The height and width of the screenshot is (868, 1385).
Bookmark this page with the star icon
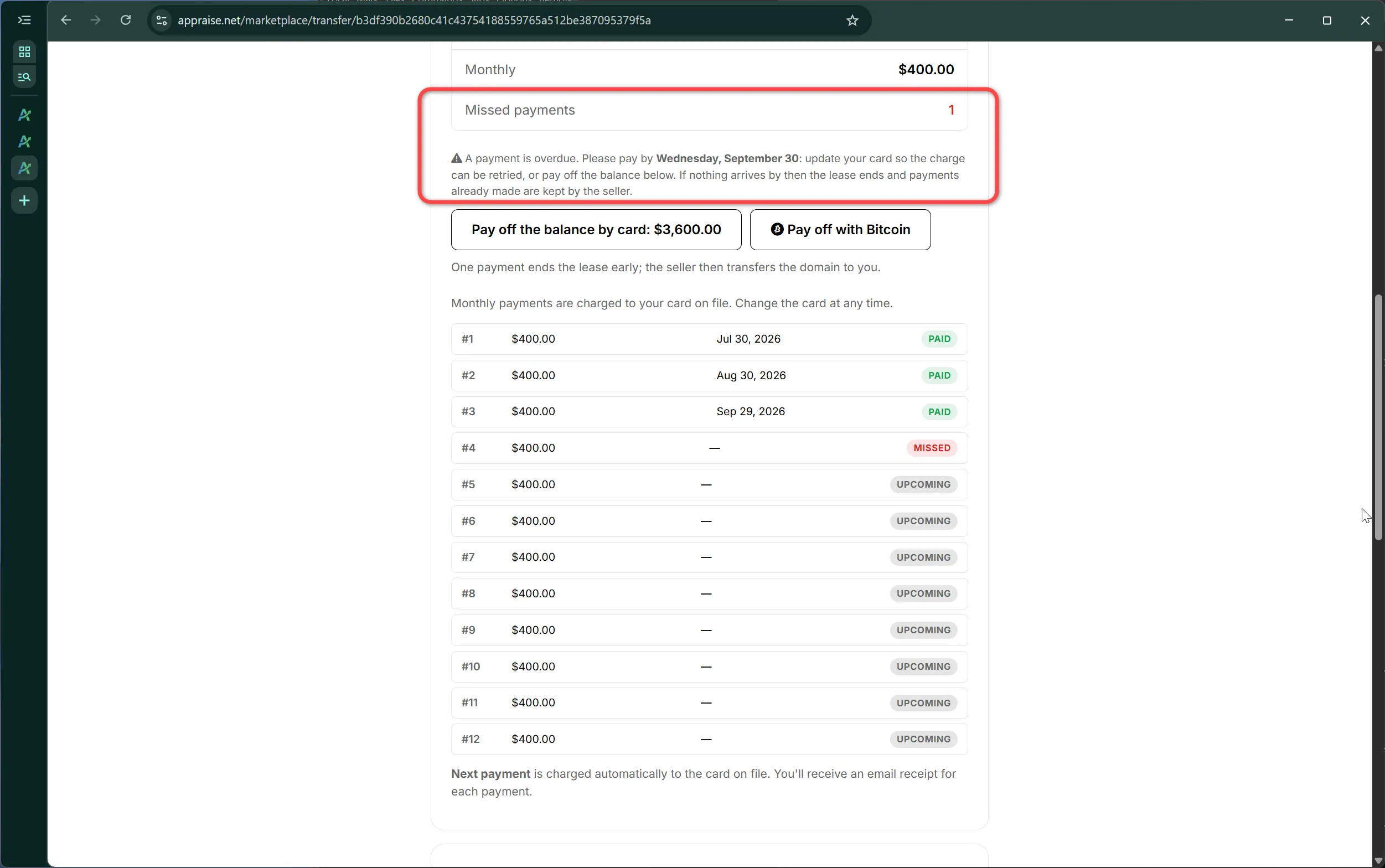(x=852, y=20)
